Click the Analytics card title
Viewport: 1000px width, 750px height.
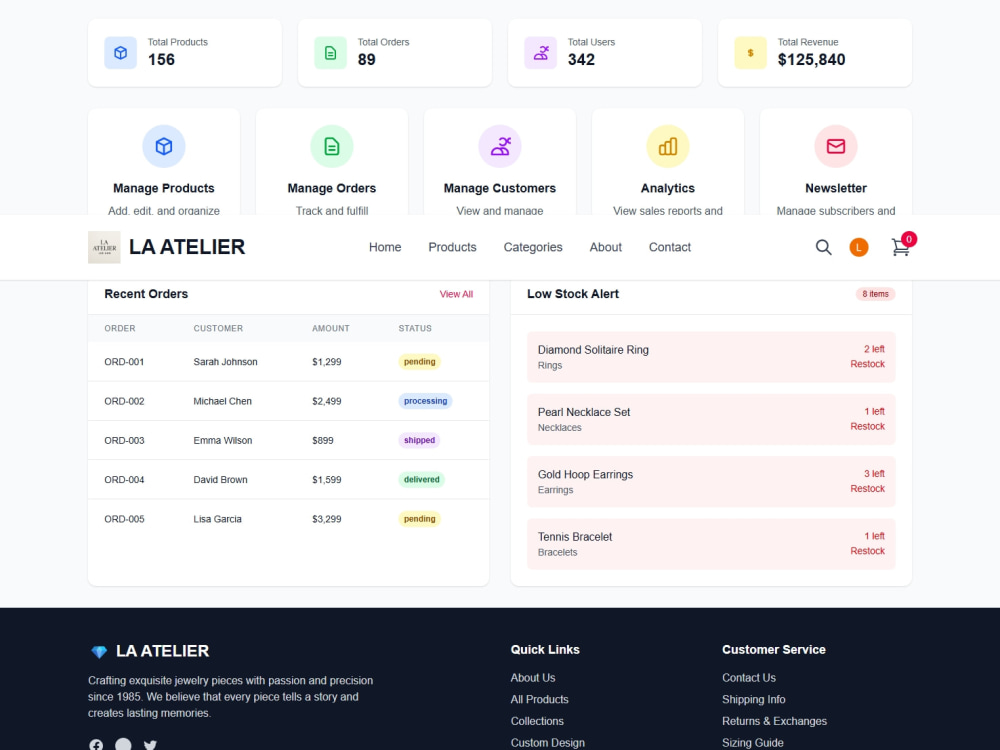click(x=668, y=188)
